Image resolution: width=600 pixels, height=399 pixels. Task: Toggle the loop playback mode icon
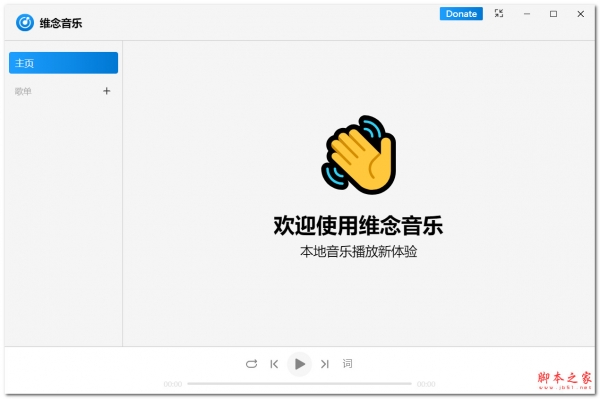(251, 364)
